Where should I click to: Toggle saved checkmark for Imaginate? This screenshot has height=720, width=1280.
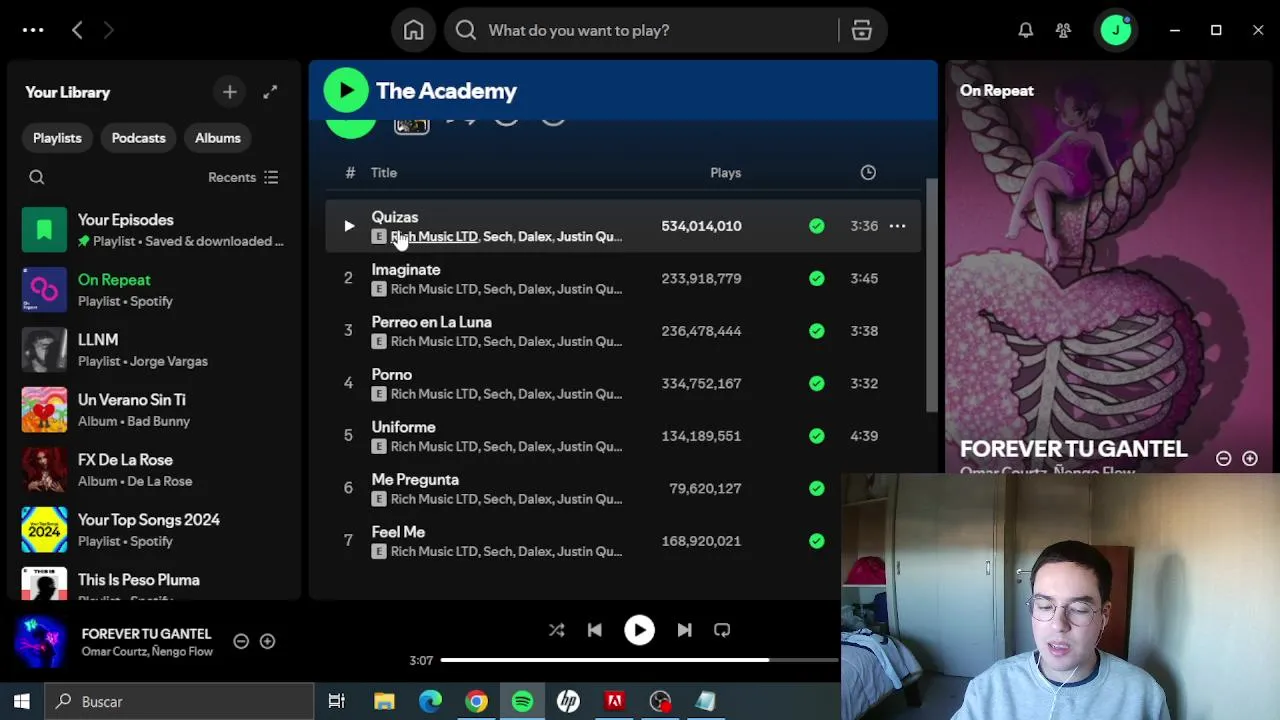(x=817, y=278)
